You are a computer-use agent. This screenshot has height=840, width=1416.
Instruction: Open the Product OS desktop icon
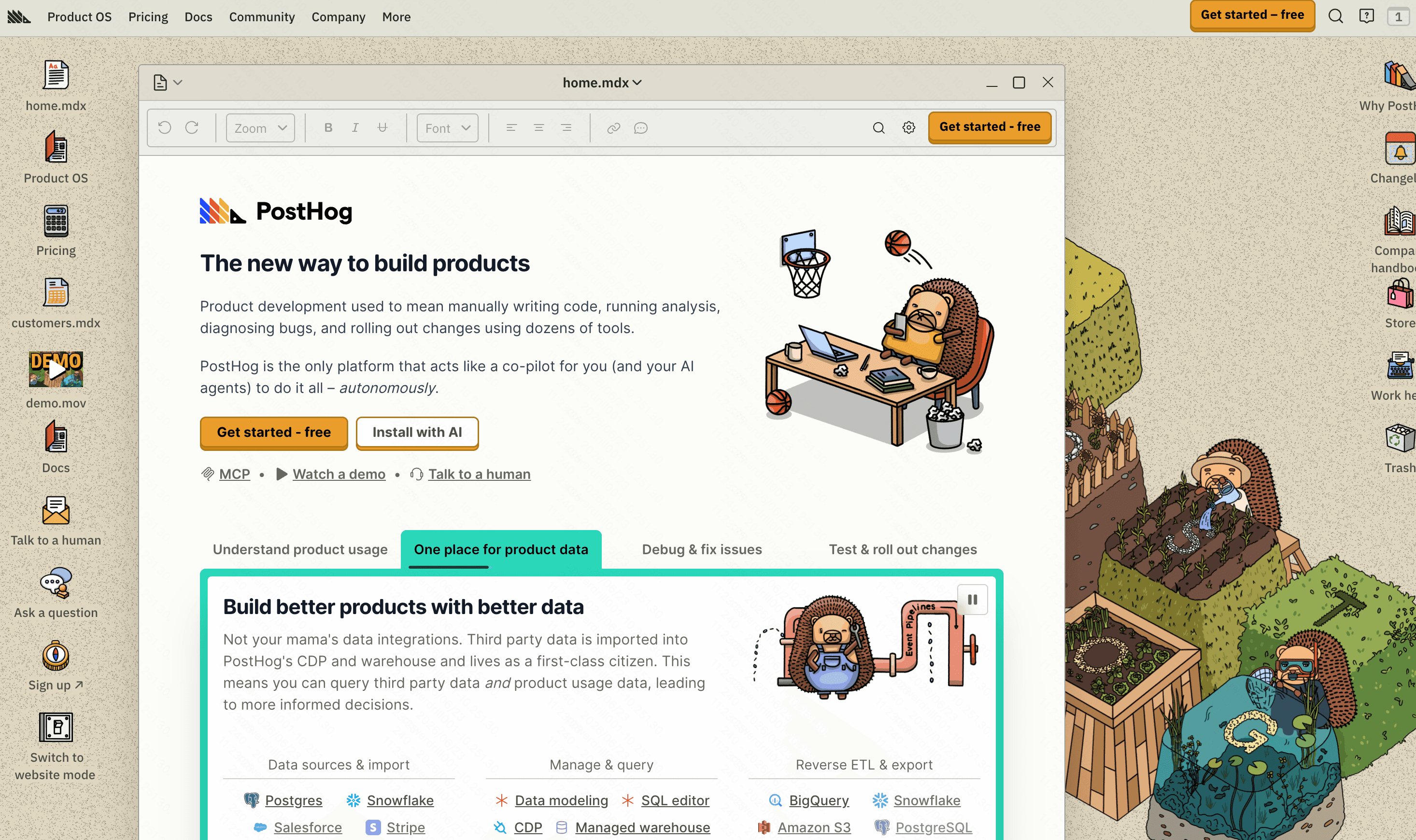pyautogui.click(x=56, y=147)
